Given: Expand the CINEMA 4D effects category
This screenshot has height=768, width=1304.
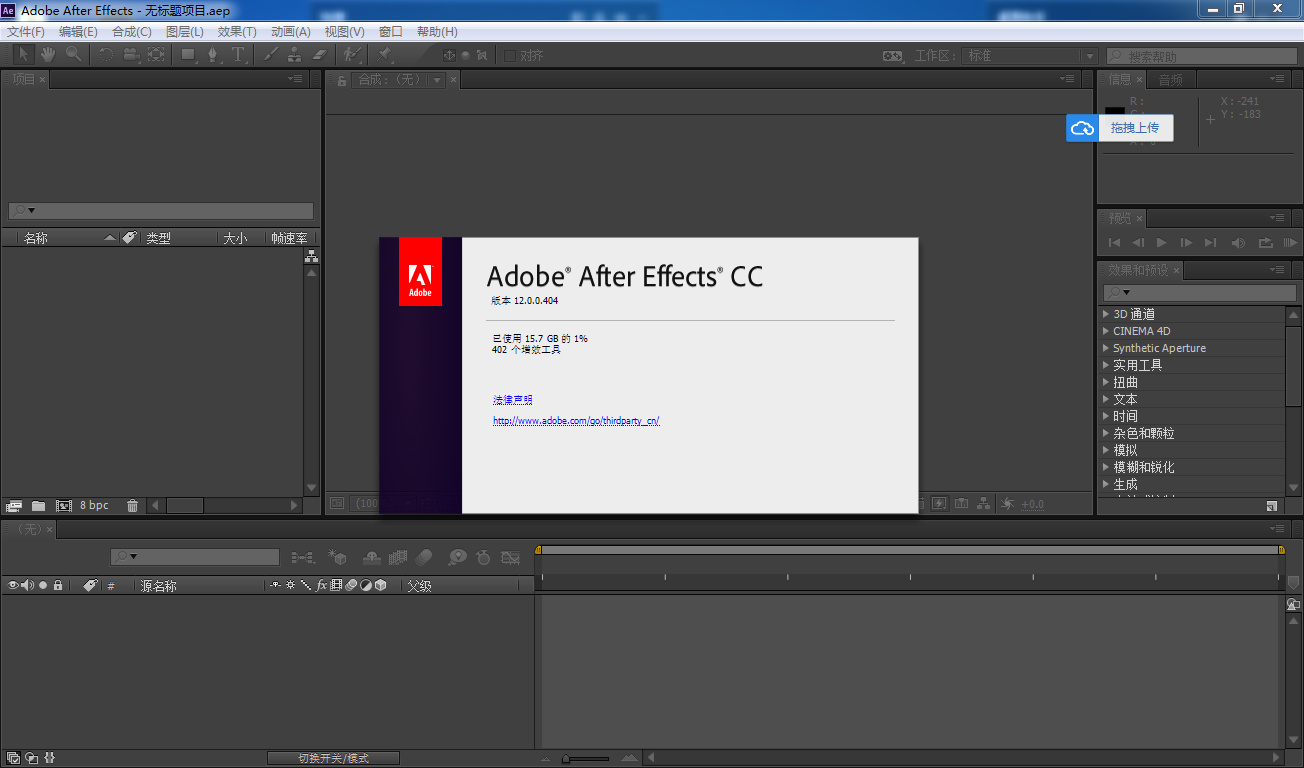Looking at the screenshot, I should tap(1105, 331).
